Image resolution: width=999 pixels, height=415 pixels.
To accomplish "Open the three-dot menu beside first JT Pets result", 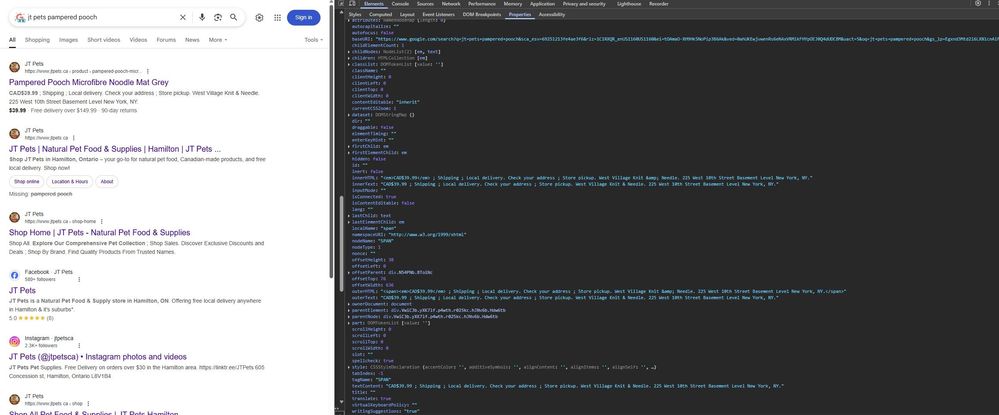I will pyautogui.click(x=149, y=72).
